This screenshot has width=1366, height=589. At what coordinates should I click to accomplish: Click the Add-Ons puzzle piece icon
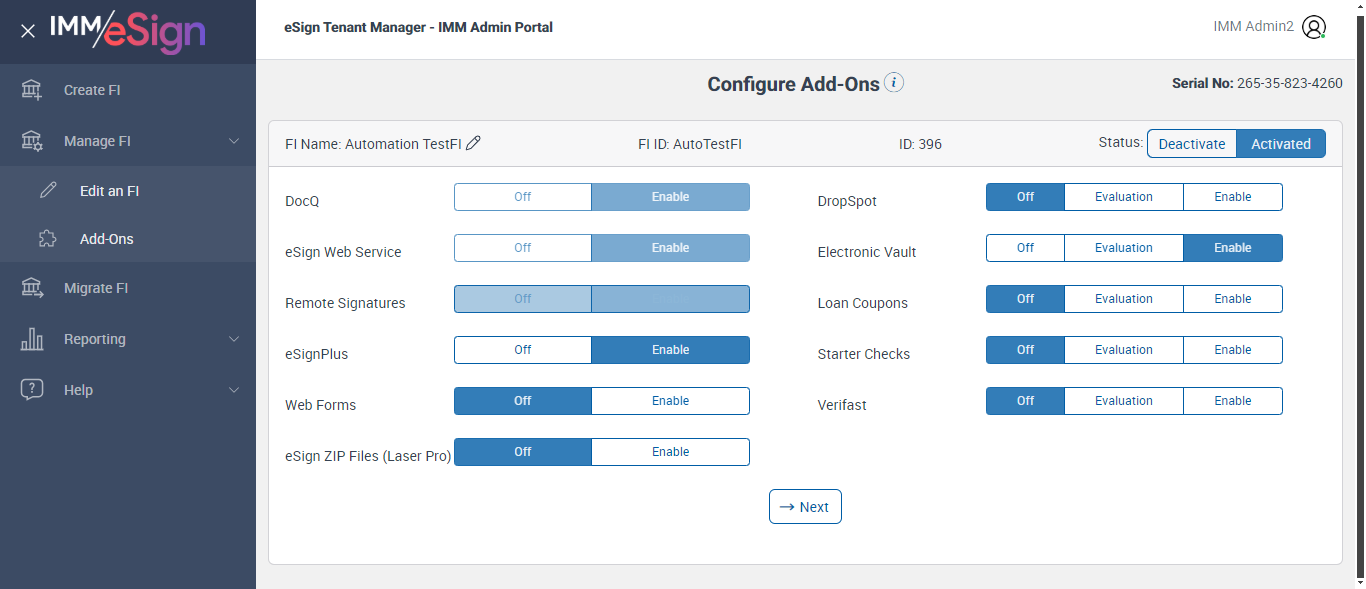pos(48,239)
